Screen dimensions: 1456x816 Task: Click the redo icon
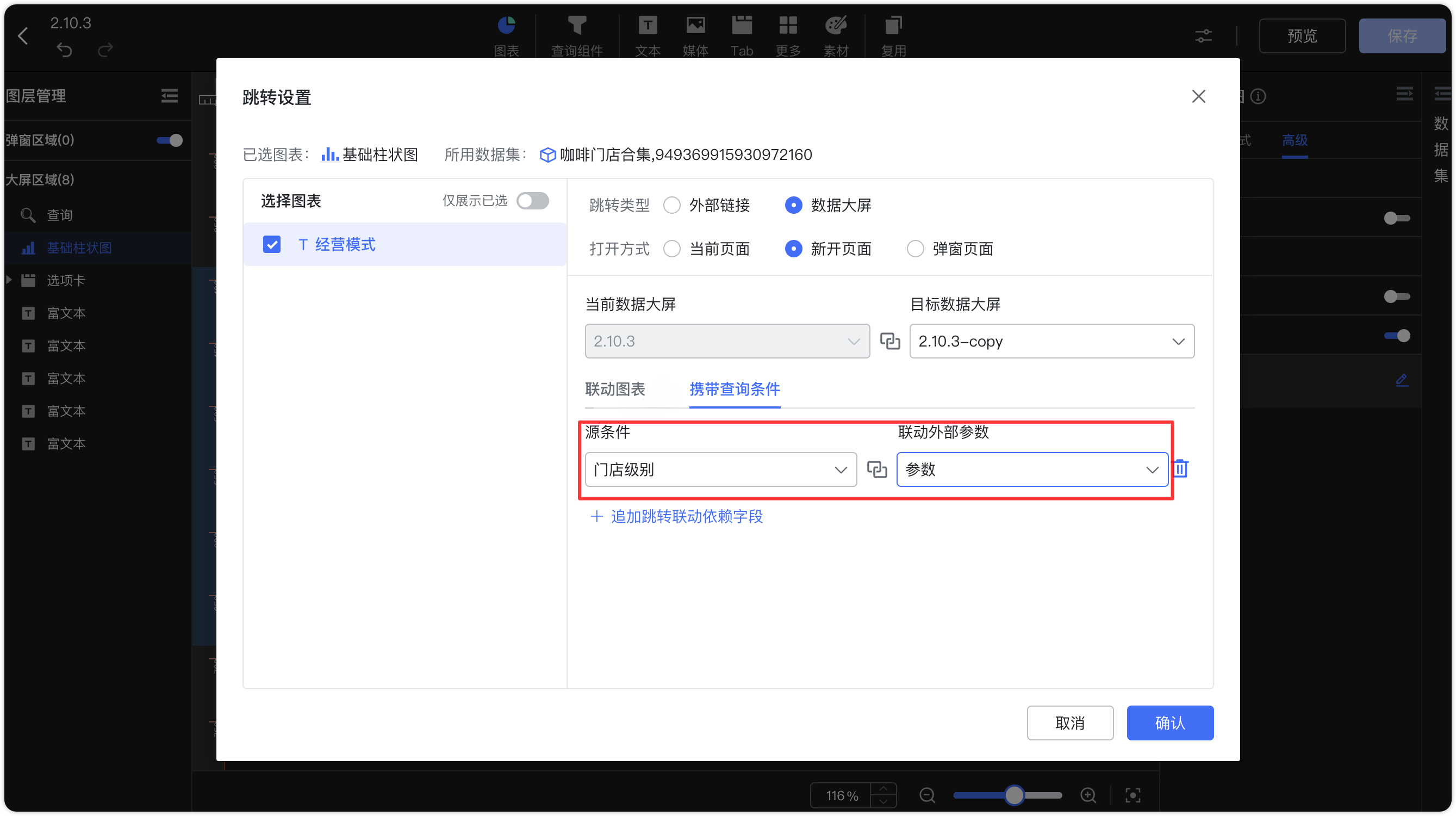coord(105,51)
